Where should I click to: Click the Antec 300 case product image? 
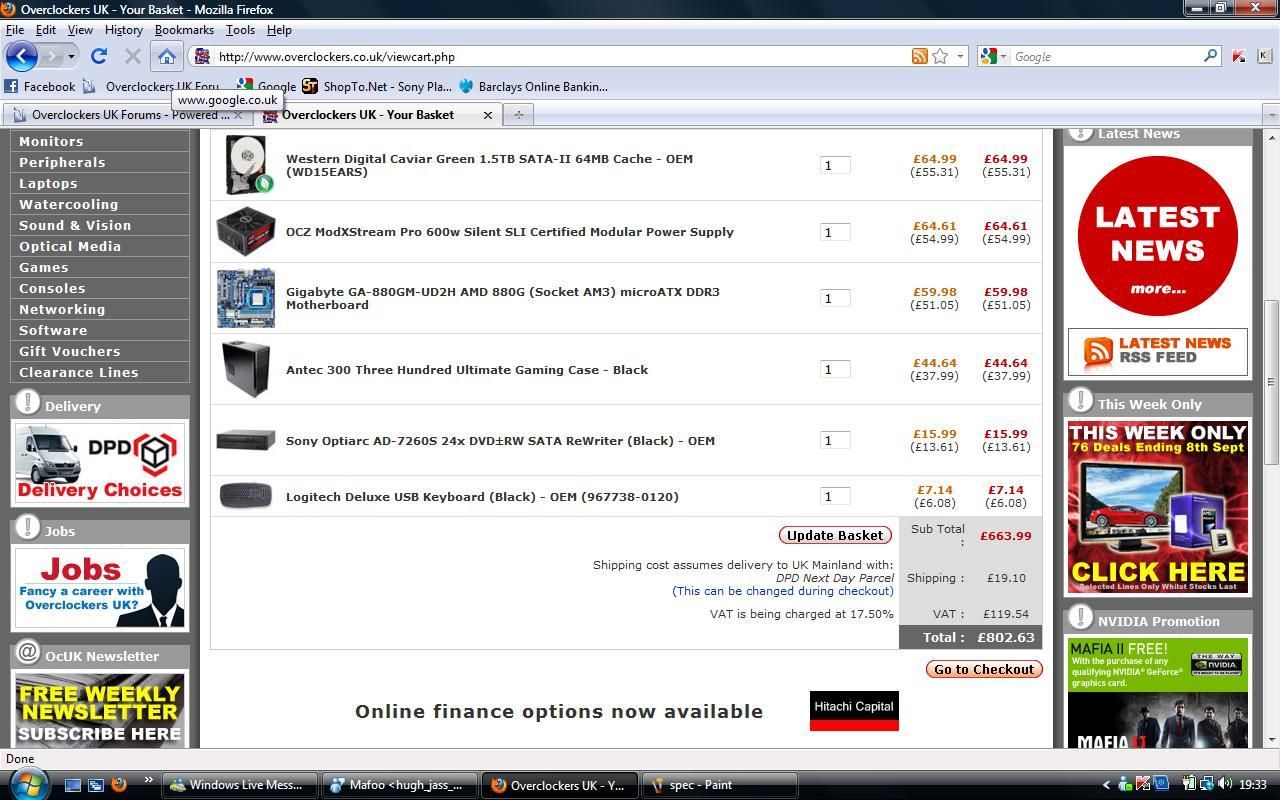point(246,369)
